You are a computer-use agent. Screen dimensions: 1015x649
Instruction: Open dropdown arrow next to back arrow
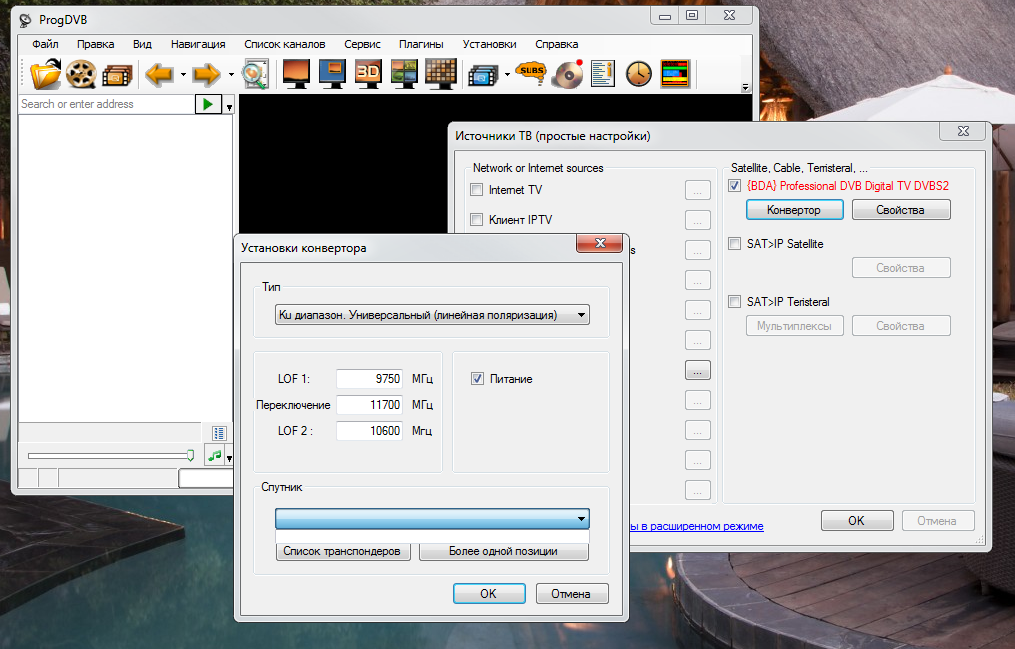pyautogui.click(x=183, y=75)
